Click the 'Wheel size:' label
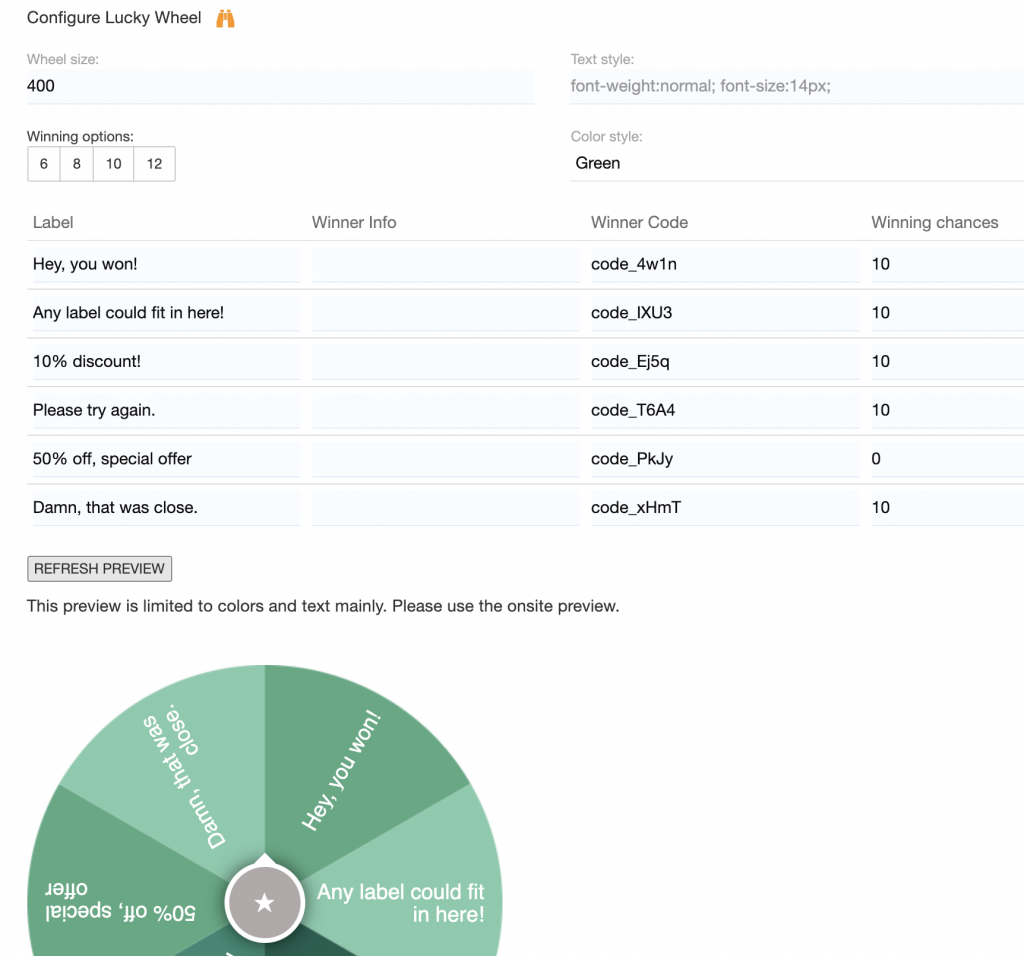The width and height of the screenshot is (1024, 956). click(63, 59)
